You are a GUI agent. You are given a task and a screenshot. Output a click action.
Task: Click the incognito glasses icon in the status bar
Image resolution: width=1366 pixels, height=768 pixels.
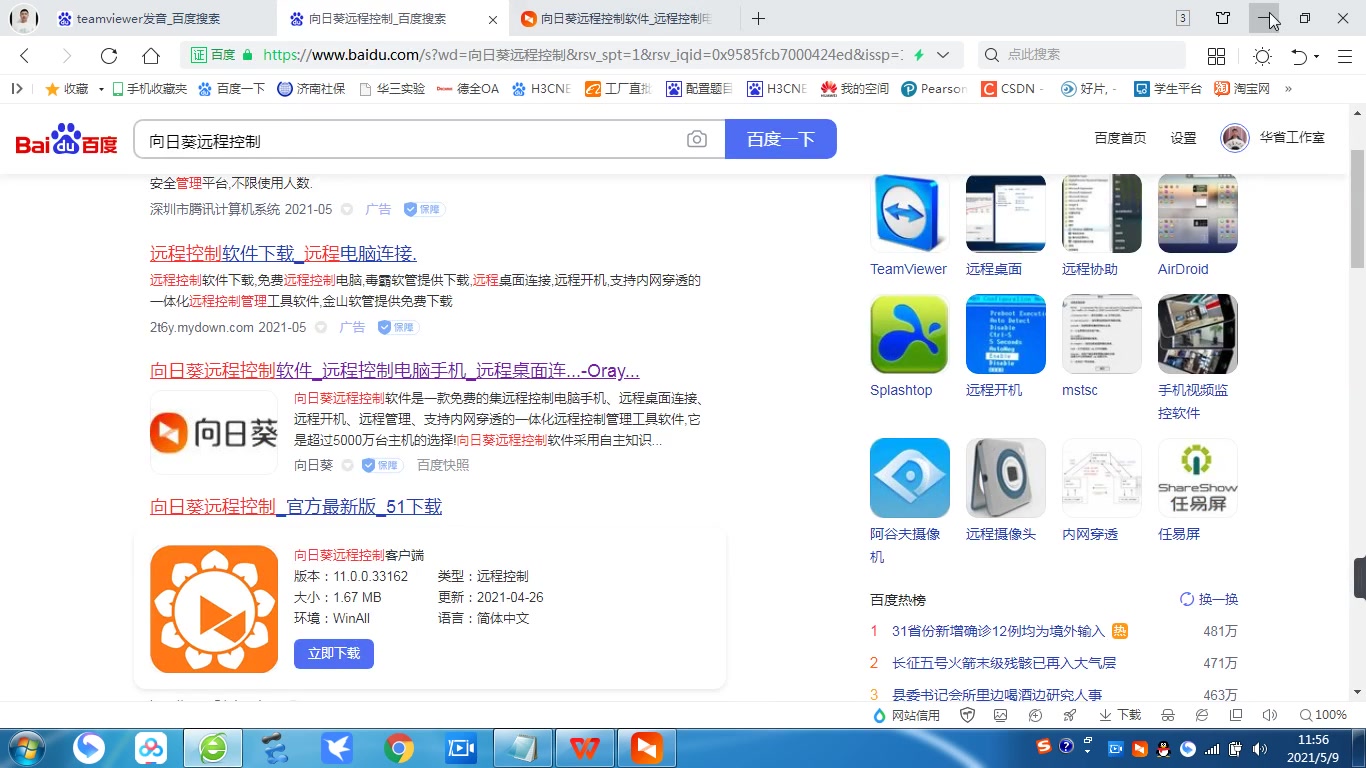tap(1167, 715)
